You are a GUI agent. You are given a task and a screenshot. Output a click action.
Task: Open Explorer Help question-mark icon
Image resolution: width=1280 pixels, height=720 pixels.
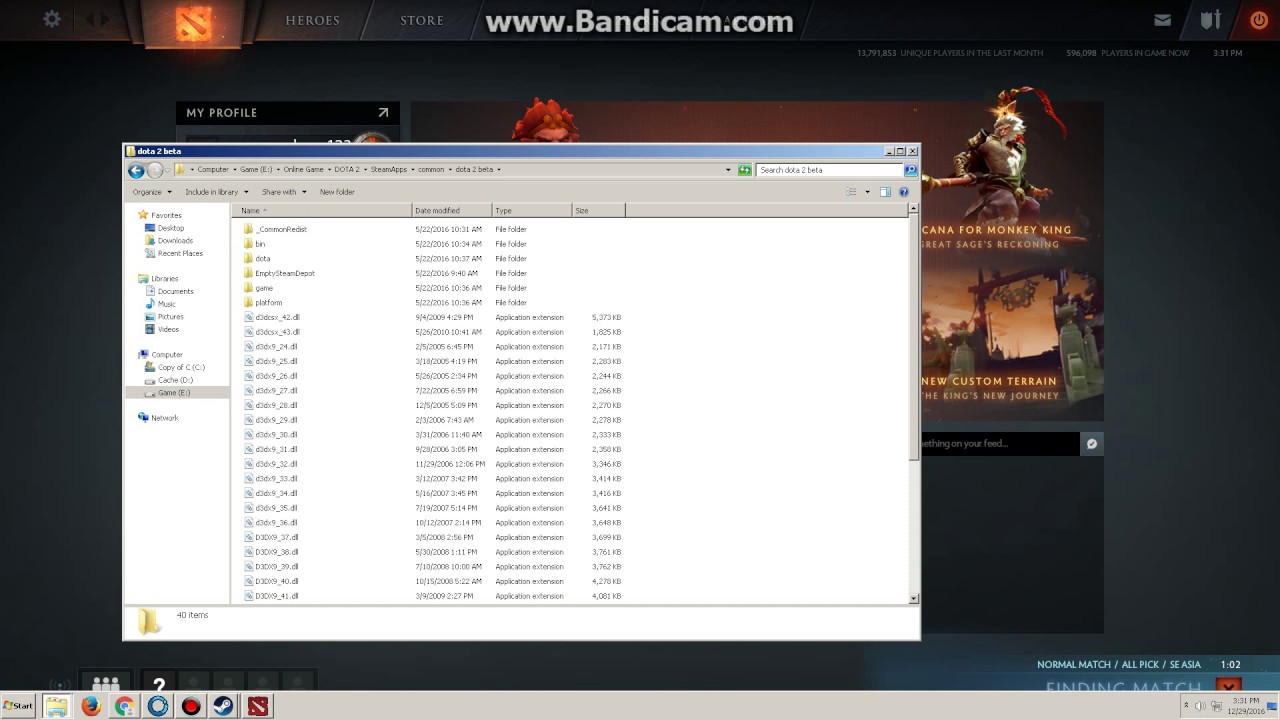click(x=903, y=192)
